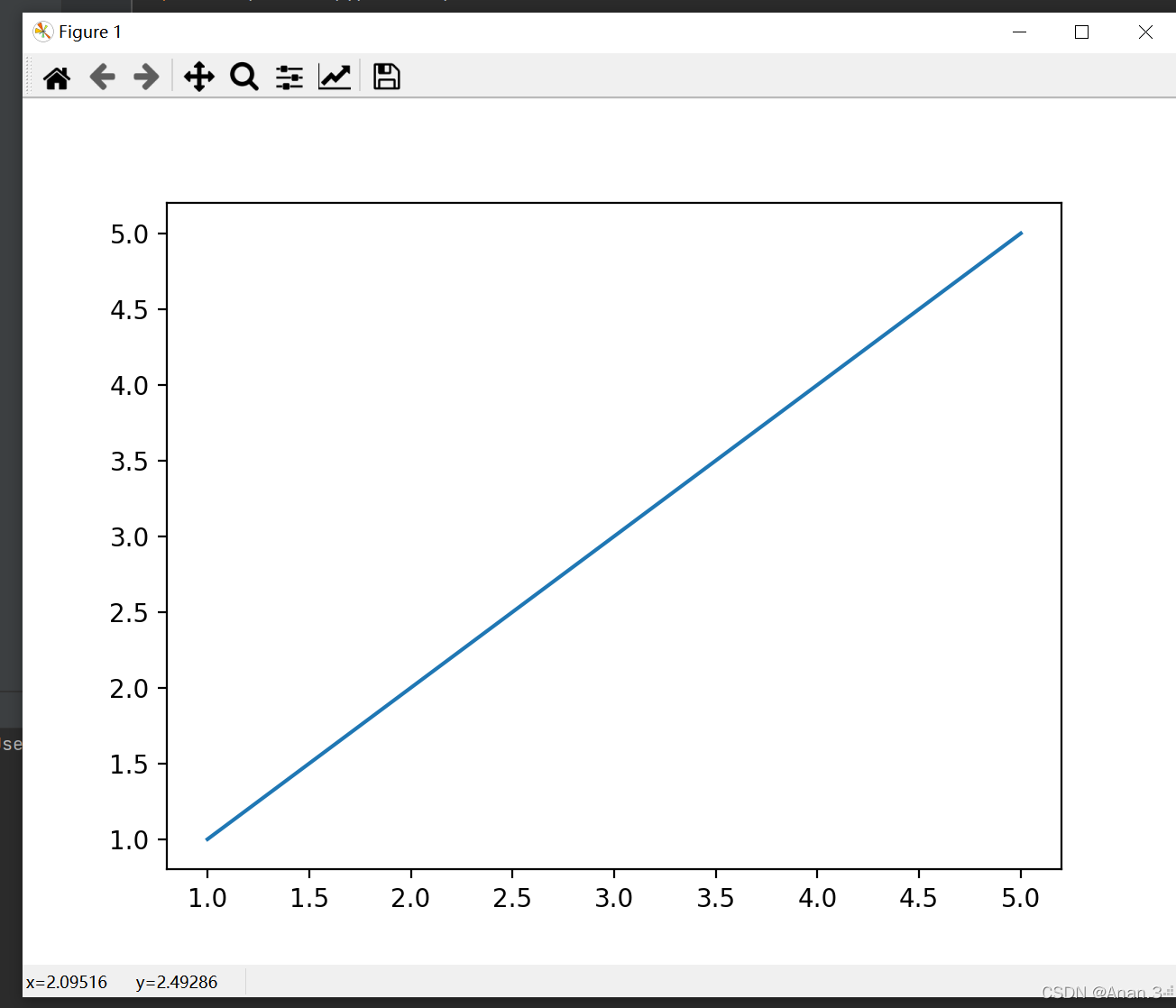The image size is (1176, 1008).
Task: Minimize the Figure 1 window
Action: 1020,32
